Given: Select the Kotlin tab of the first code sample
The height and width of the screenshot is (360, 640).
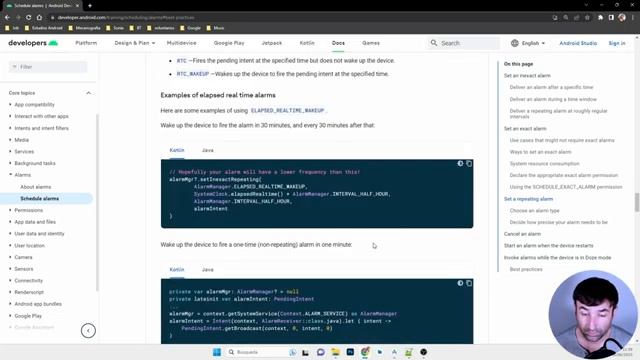Looking at the screenshot, I should pos(177,150).
